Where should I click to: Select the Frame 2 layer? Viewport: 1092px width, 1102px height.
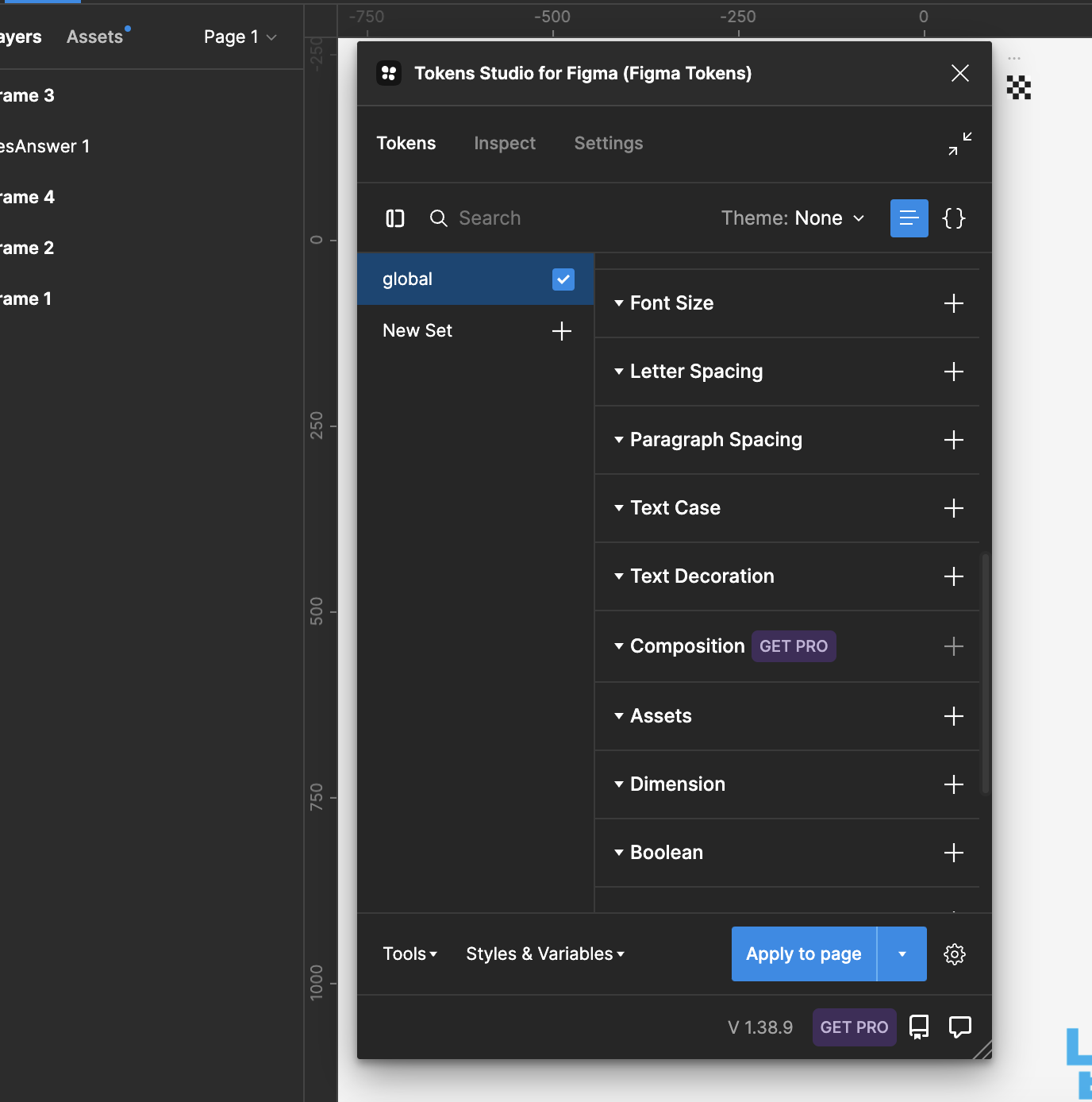(27, 249)
